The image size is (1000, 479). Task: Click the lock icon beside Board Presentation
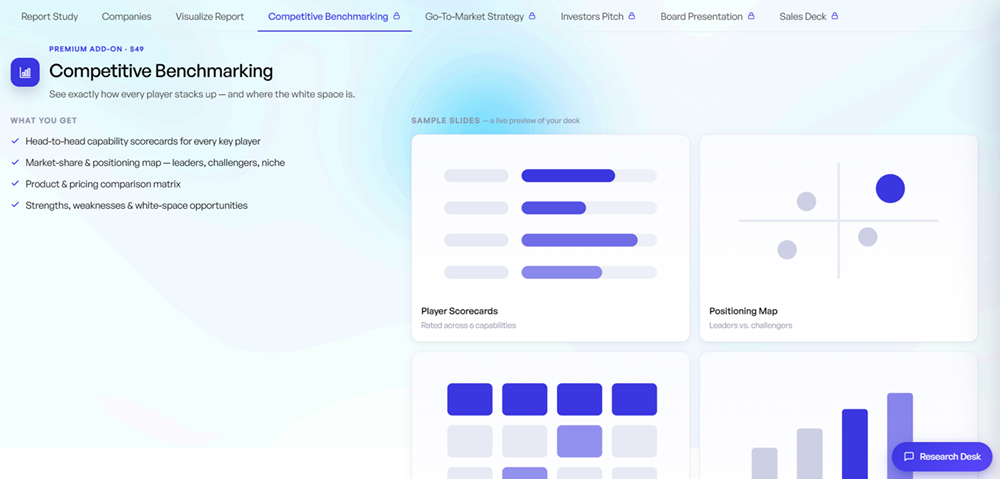point(751,16)
